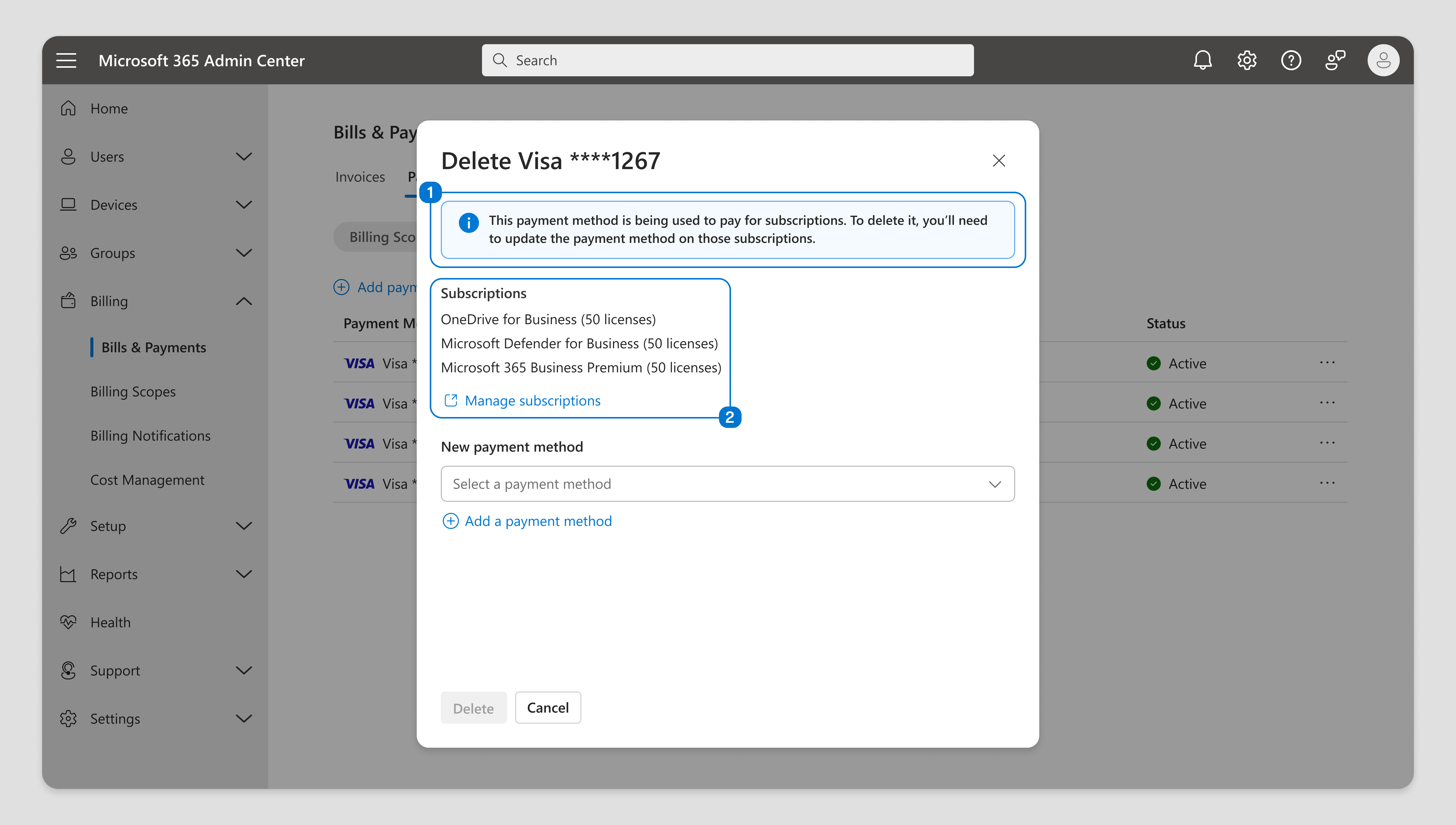
Task: Collapse the Billing section chevron
Action: point(244,301)
